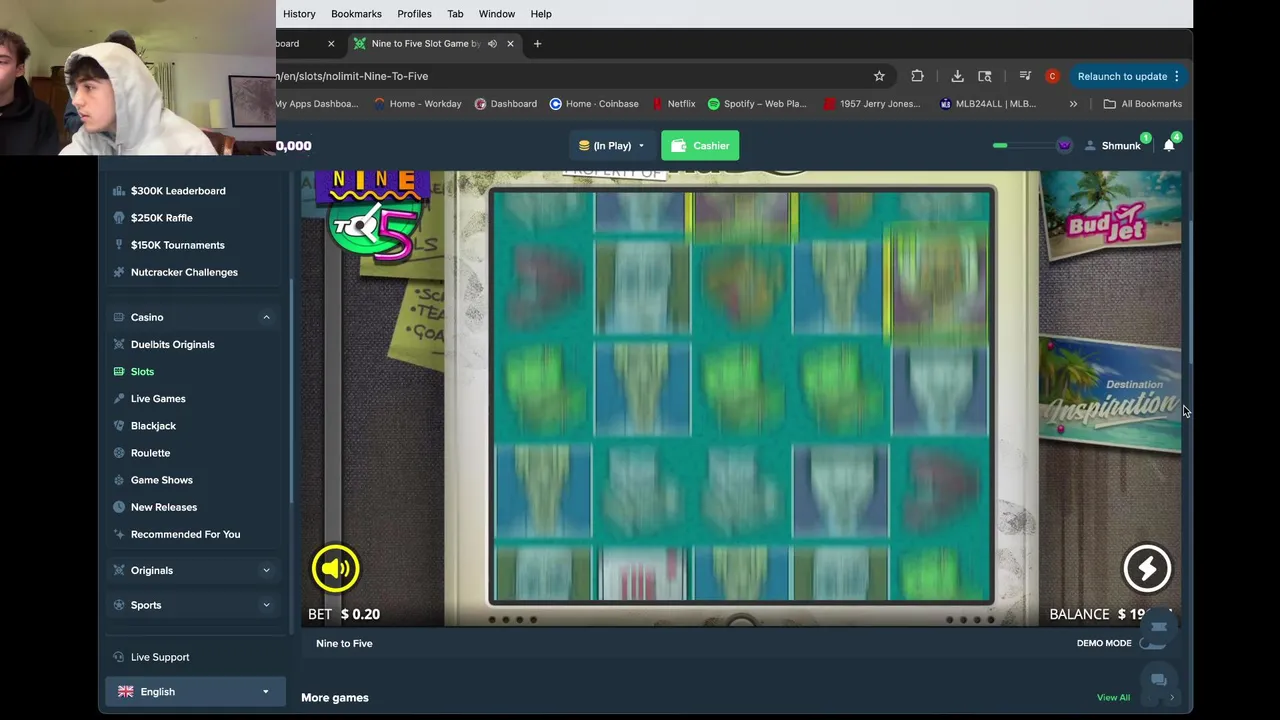The height and width of the screenshot is (720, 1280).
Task: Click the purple VIP rank badge
Action: [x=1064, y=146]
